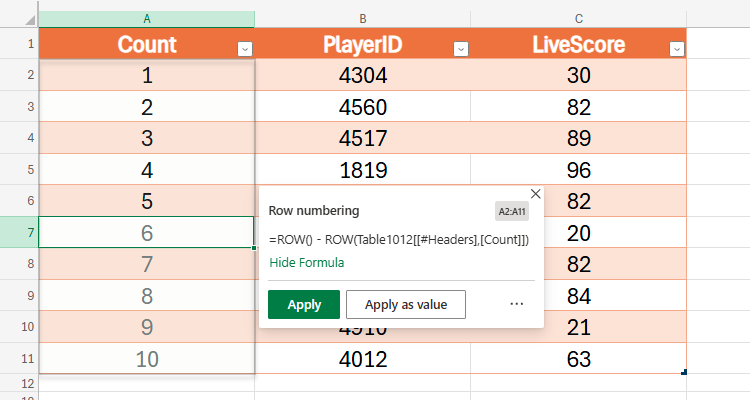
Task: Select column A header
Action: (x=147, y=19)
